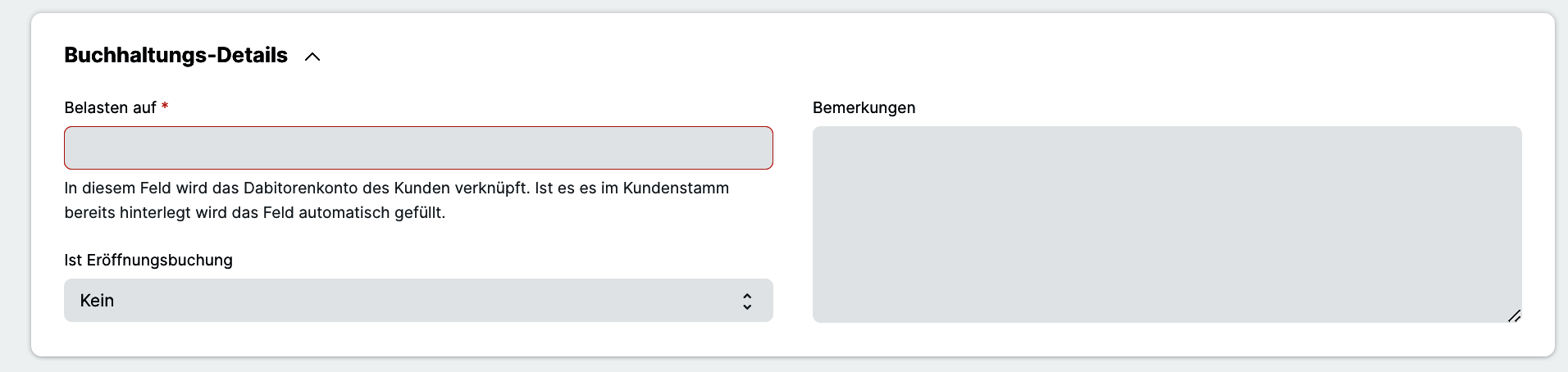Click the word automatisch in help text
Screen dimensions: 1568x372
click(346, 213)
